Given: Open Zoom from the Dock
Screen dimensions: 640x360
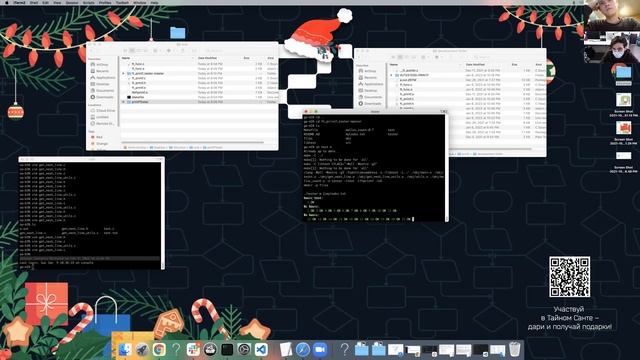Looking at the screenshot, I should (320, 350).
